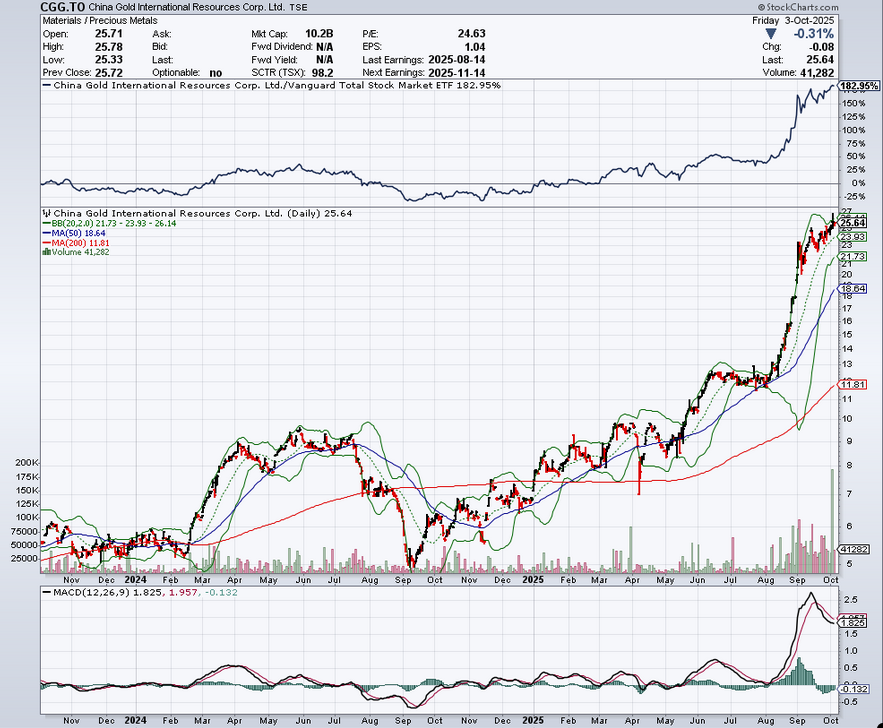Click the -0.31% percent change
Image resolution: width=883 pixels, height=728 pixels.
pyautogui.click(x=813, y=34)
